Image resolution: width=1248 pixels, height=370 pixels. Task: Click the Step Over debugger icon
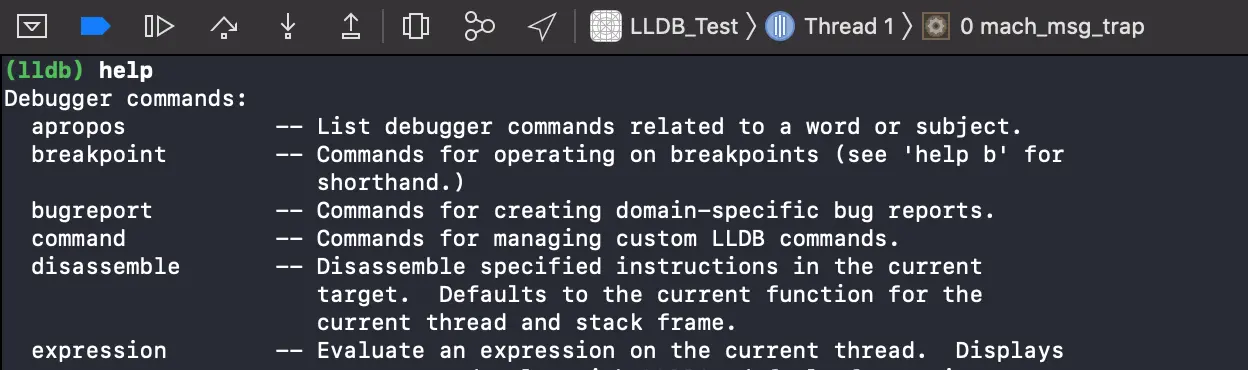(224, 27)
